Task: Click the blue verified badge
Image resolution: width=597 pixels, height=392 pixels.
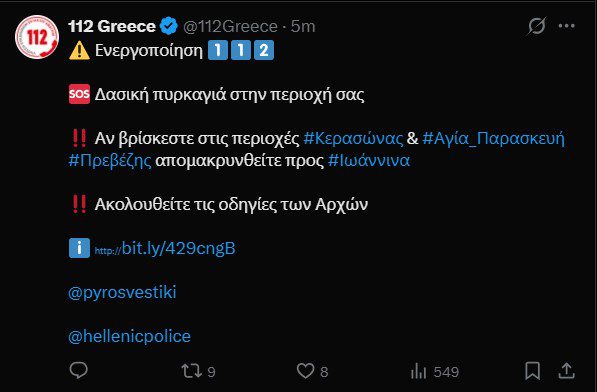Action: click(x=169, y=26)
